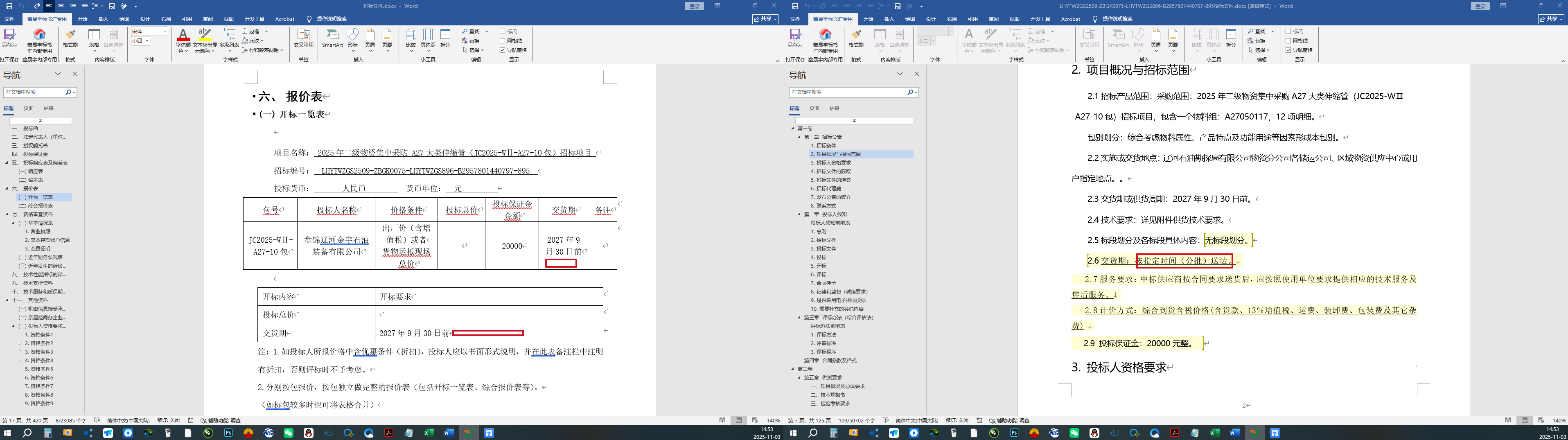Uncheck 导航窗格 checkbox in left window
Image resolution: width=1568 pixels, height=440 pixels.
pyautogui.click(x=503, y=50)
